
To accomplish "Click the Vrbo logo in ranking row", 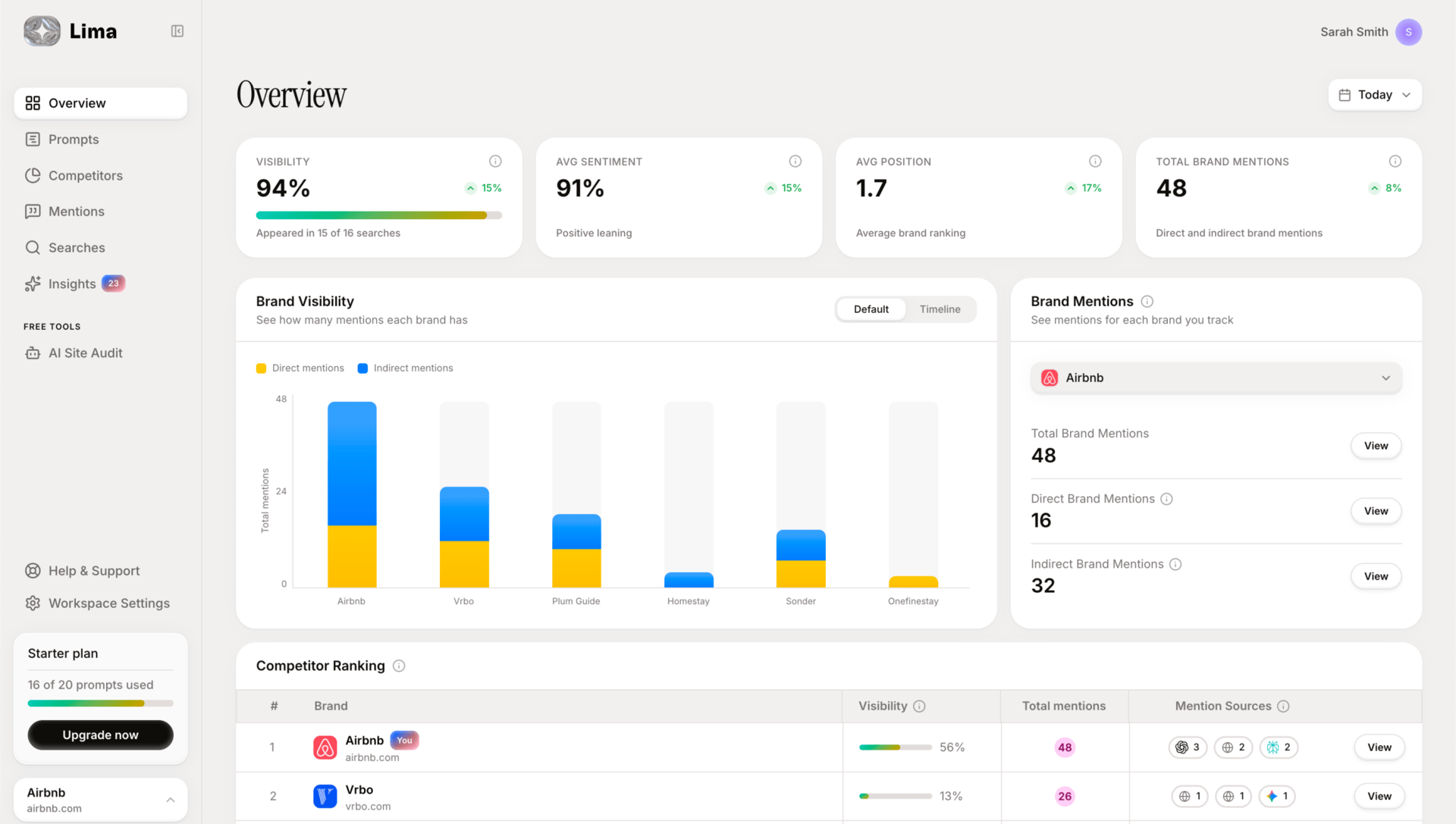I will coord(325,797).
